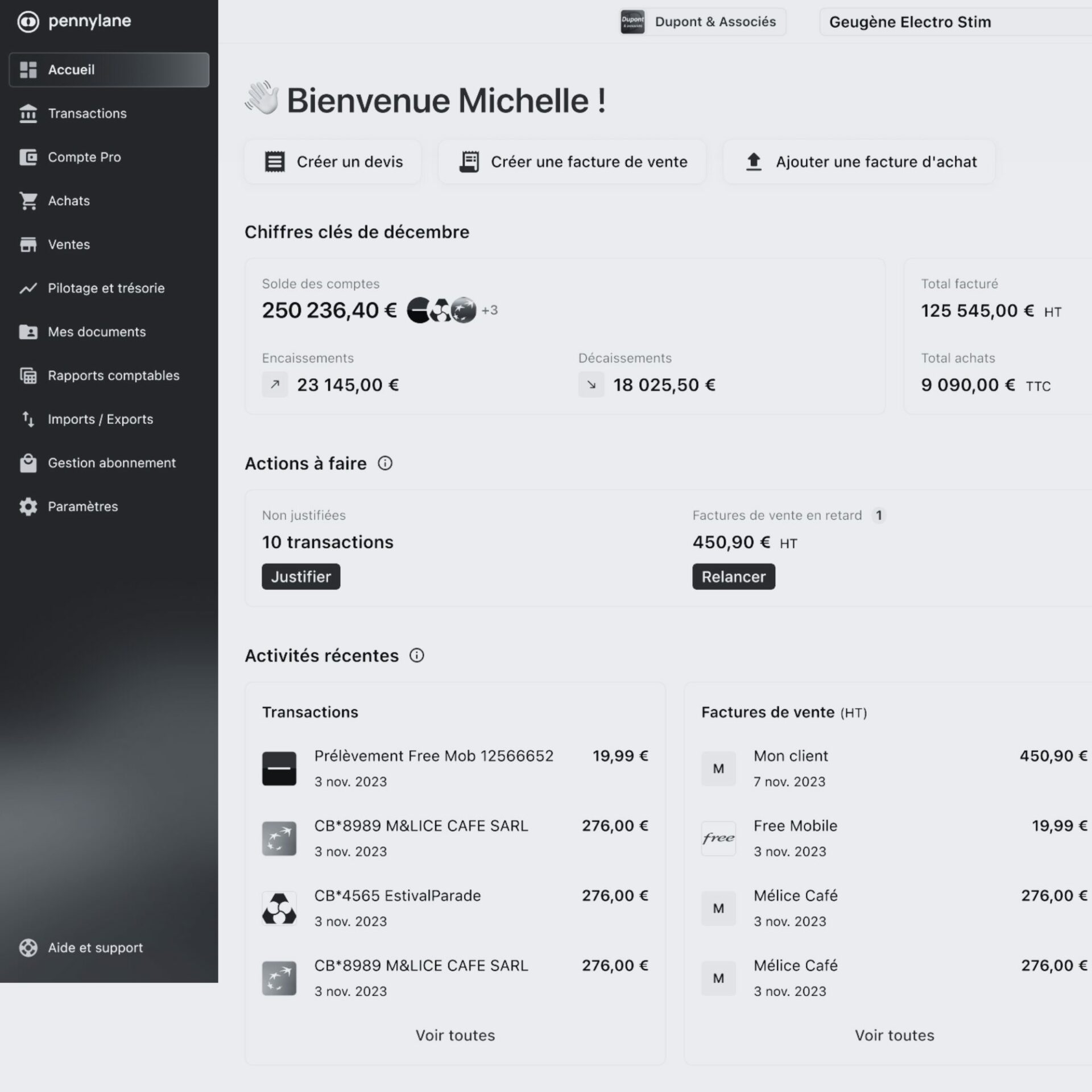Open the Transactions bank icon in sidebar
This screenshot has width=1092, height=1092.
[x=28, y=114]
